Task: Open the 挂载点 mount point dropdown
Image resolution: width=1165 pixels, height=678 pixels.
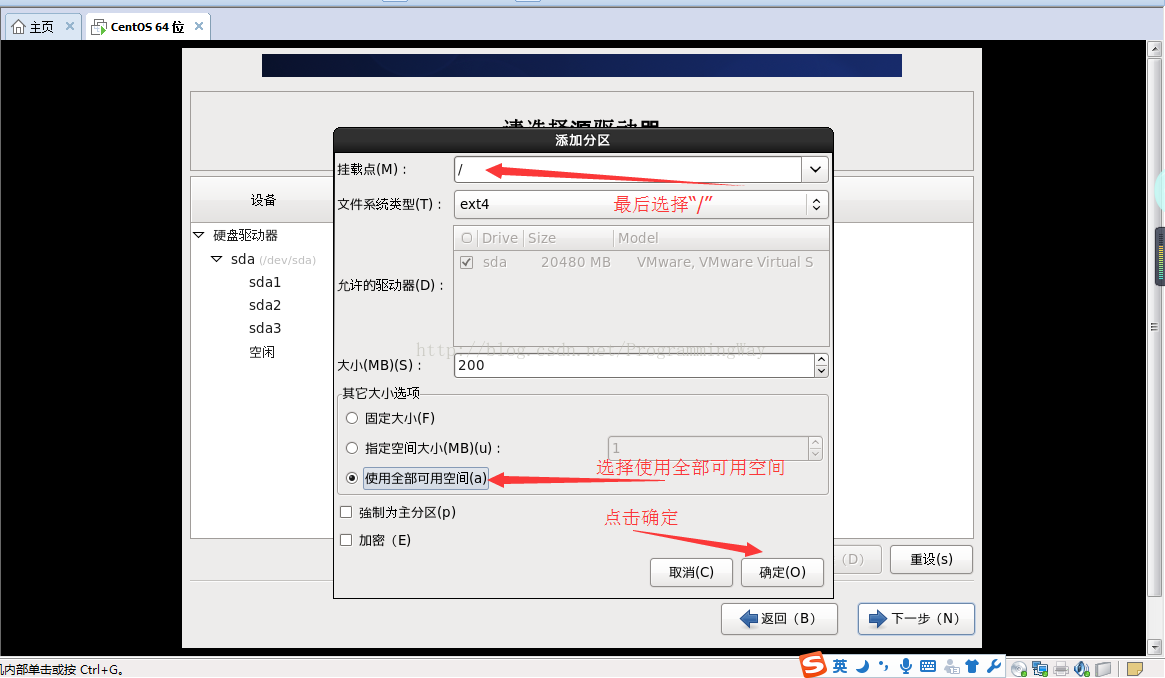Action: tap(815, 170)
